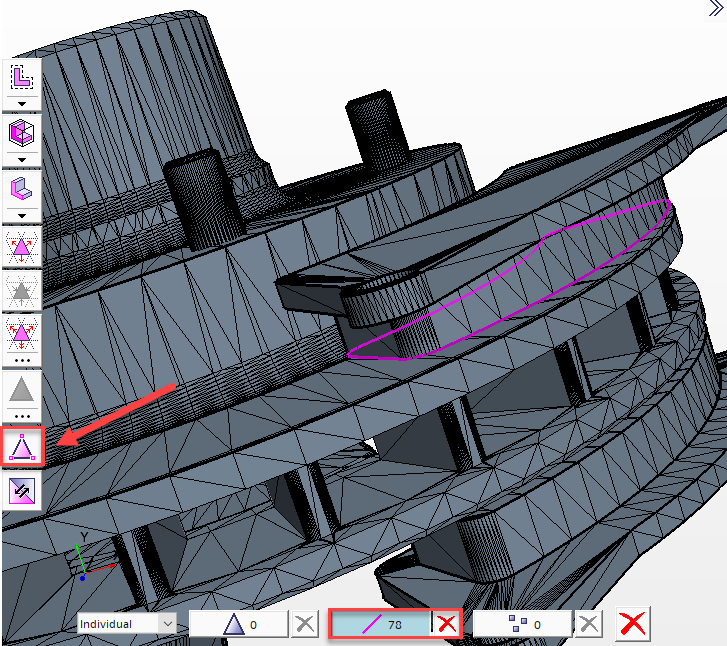
Task: Select the triangle edge selection tool highlighted in red
Action: [23, 447]
